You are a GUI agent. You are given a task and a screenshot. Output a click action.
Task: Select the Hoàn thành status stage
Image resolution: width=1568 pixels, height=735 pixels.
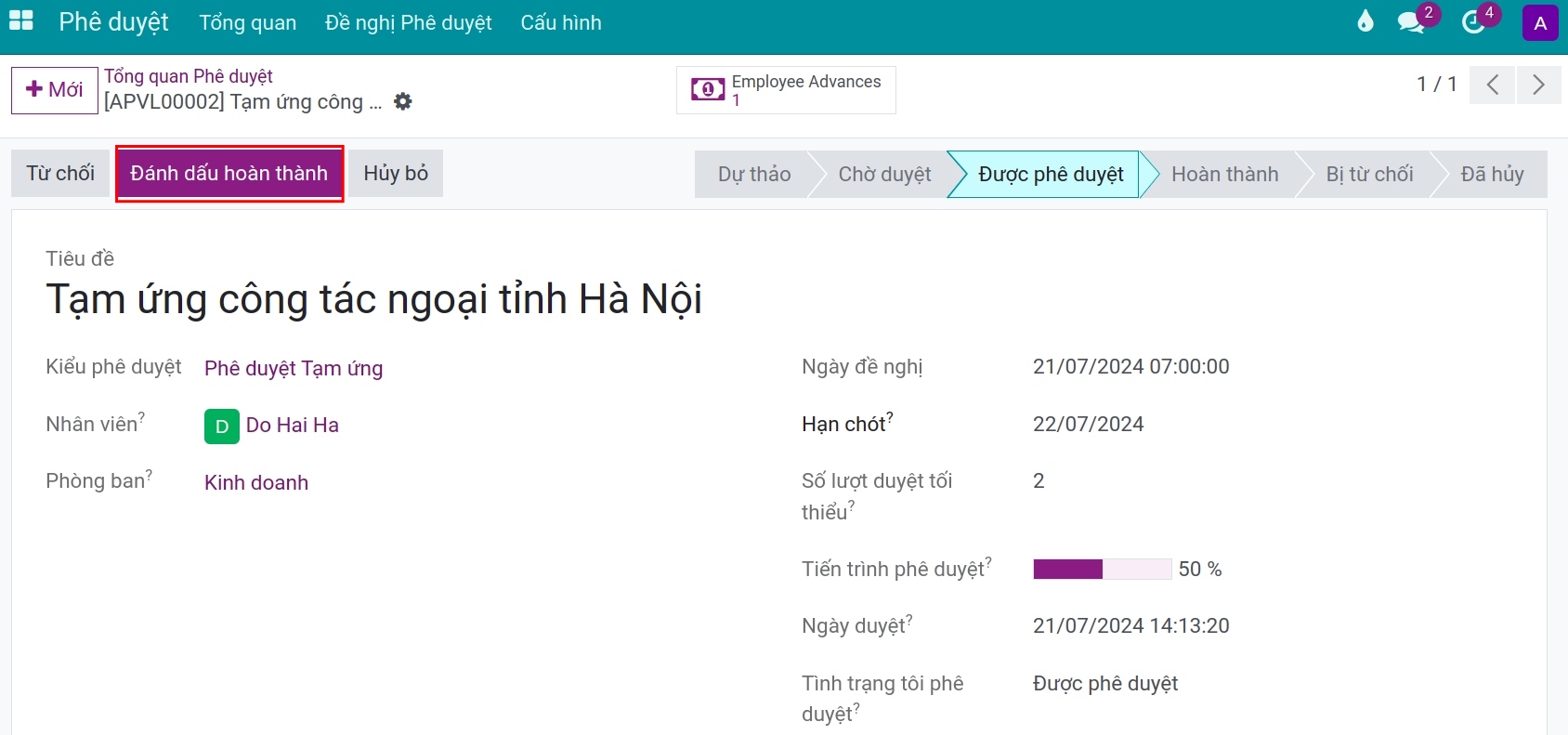pyautogui.click(x=1225, y=174)
